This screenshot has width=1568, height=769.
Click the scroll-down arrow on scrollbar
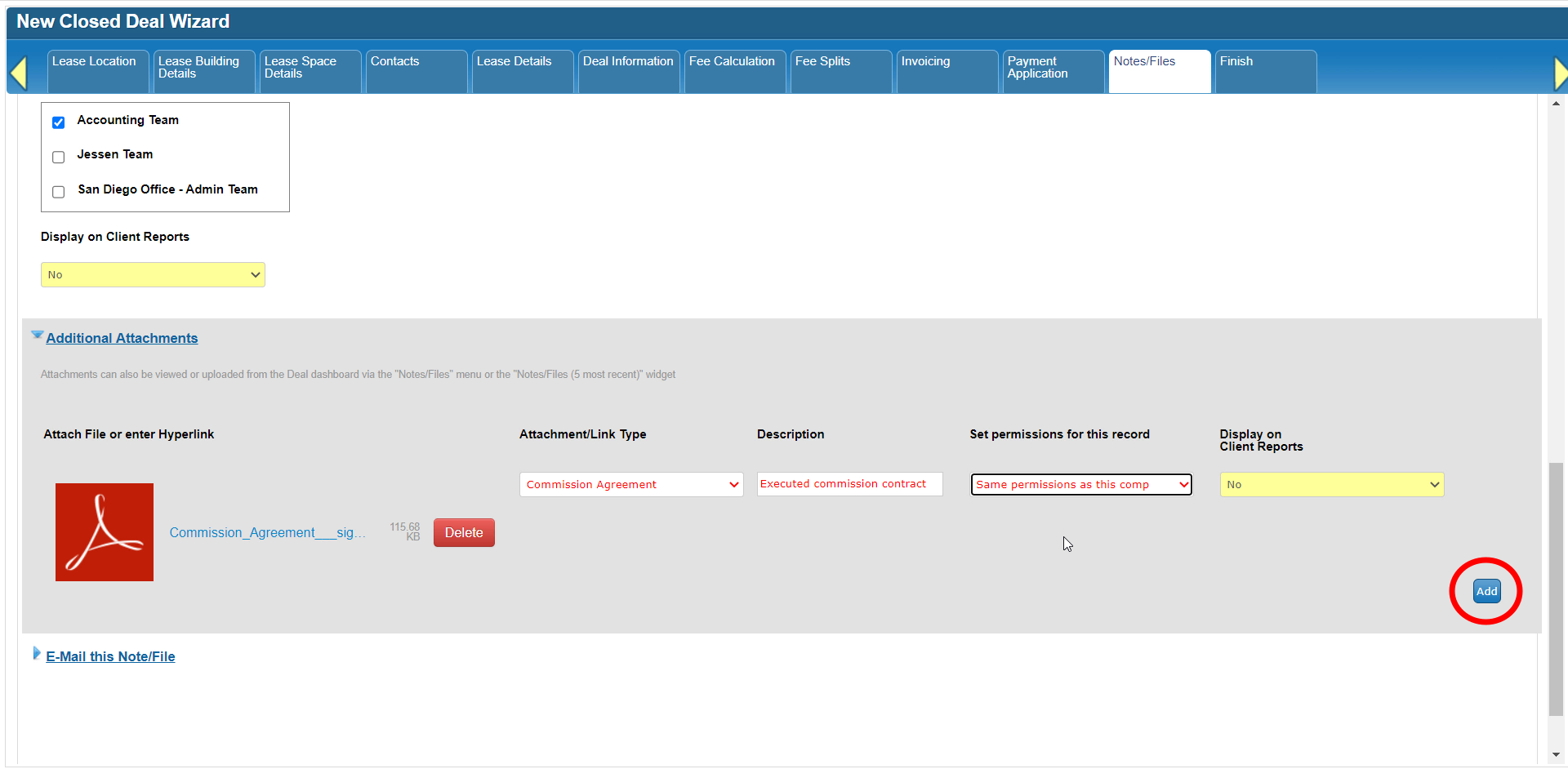(x=1556, y=755)
